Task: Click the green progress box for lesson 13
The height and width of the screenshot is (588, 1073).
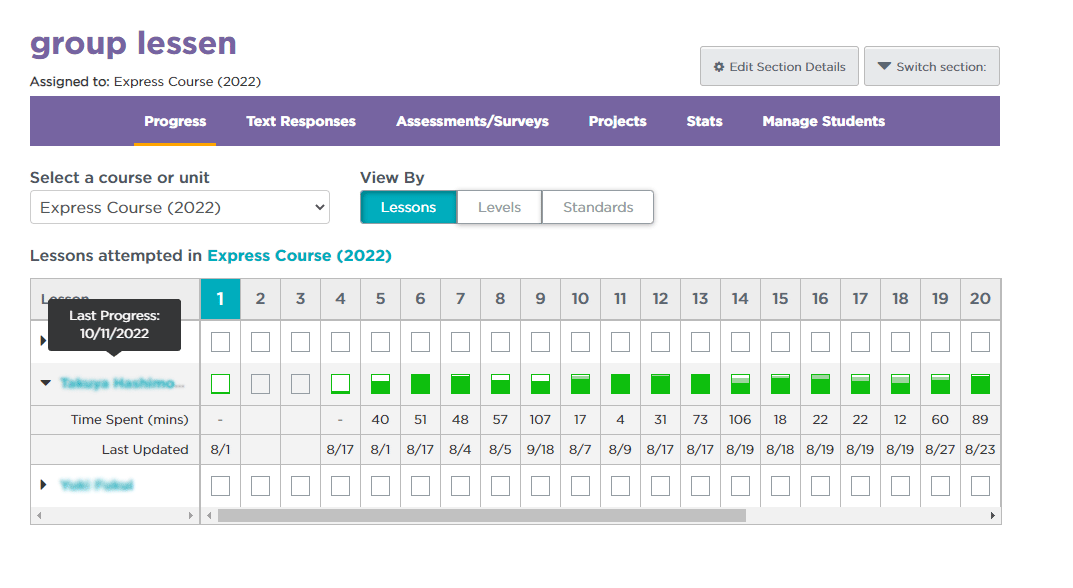Action: (x=700, y=383)
